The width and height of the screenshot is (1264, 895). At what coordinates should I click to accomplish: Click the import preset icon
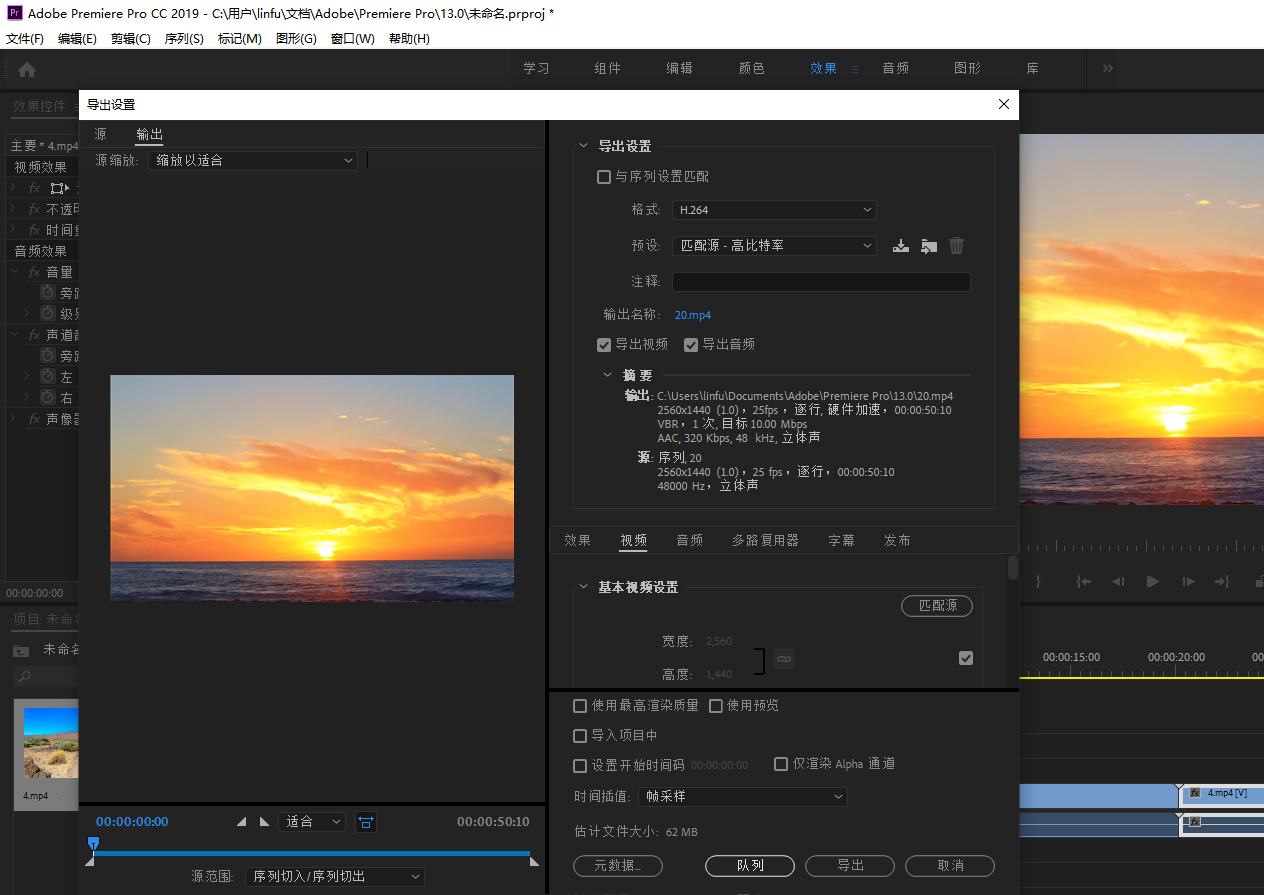point(929,246)
